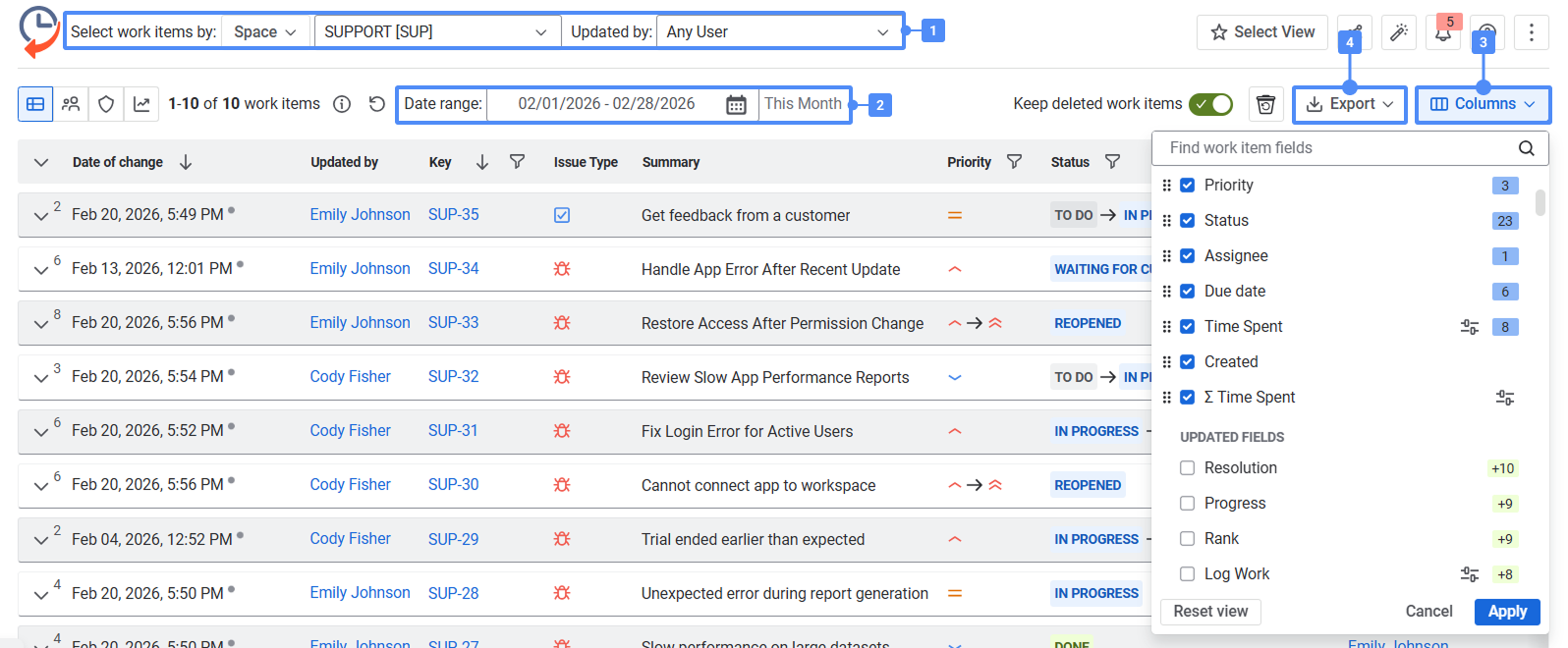Open settings icon for Log Work field
The height and width of the screenshot is (648, 1568).
[x=1470, y=574]
